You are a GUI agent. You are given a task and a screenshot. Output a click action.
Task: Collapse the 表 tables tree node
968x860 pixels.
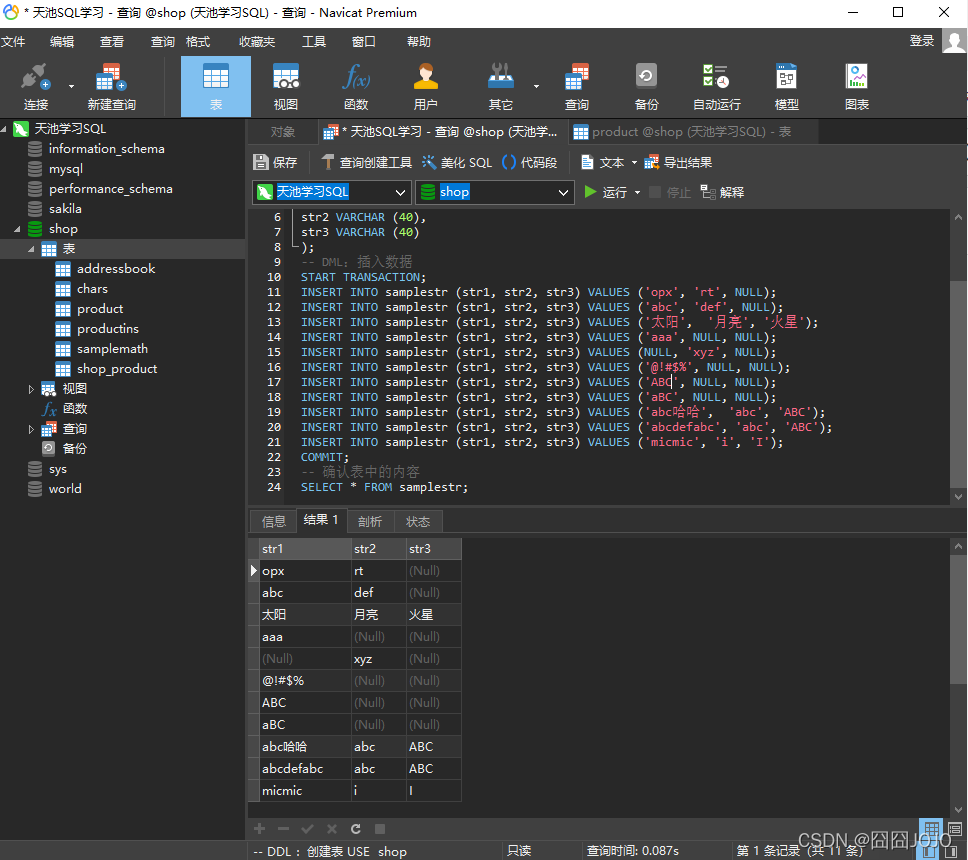(x=31, y=249)
